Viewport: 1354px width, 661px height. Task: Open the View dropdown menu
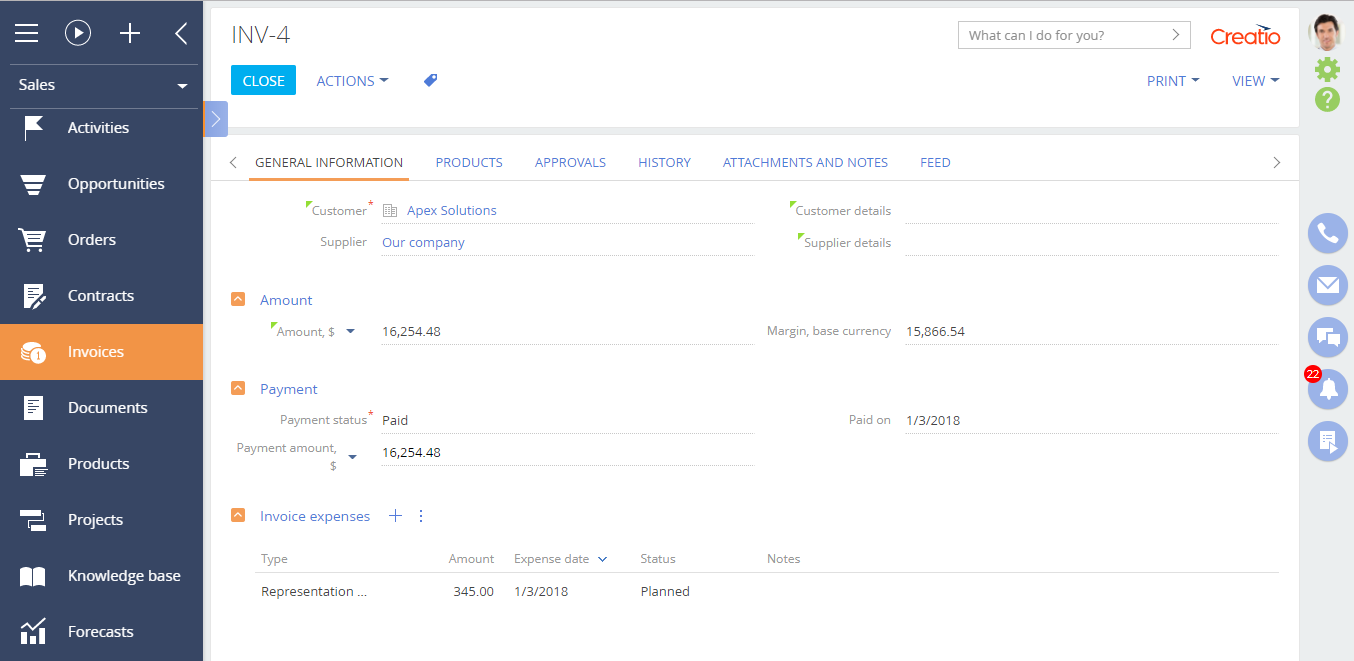click(1256, 81)
